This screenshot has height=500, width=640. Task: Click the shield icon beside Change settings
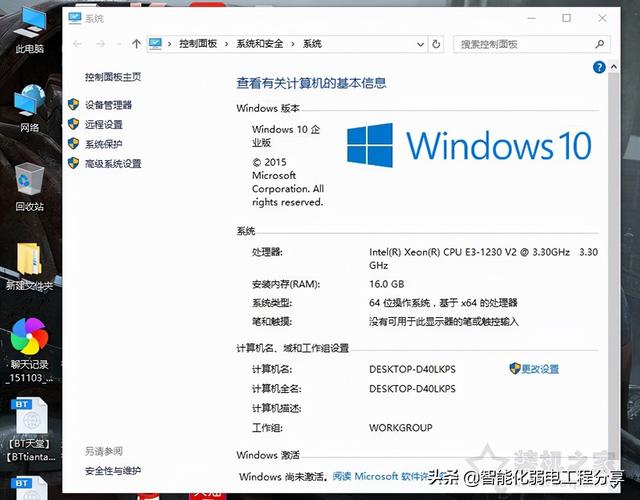click(515, 369)
